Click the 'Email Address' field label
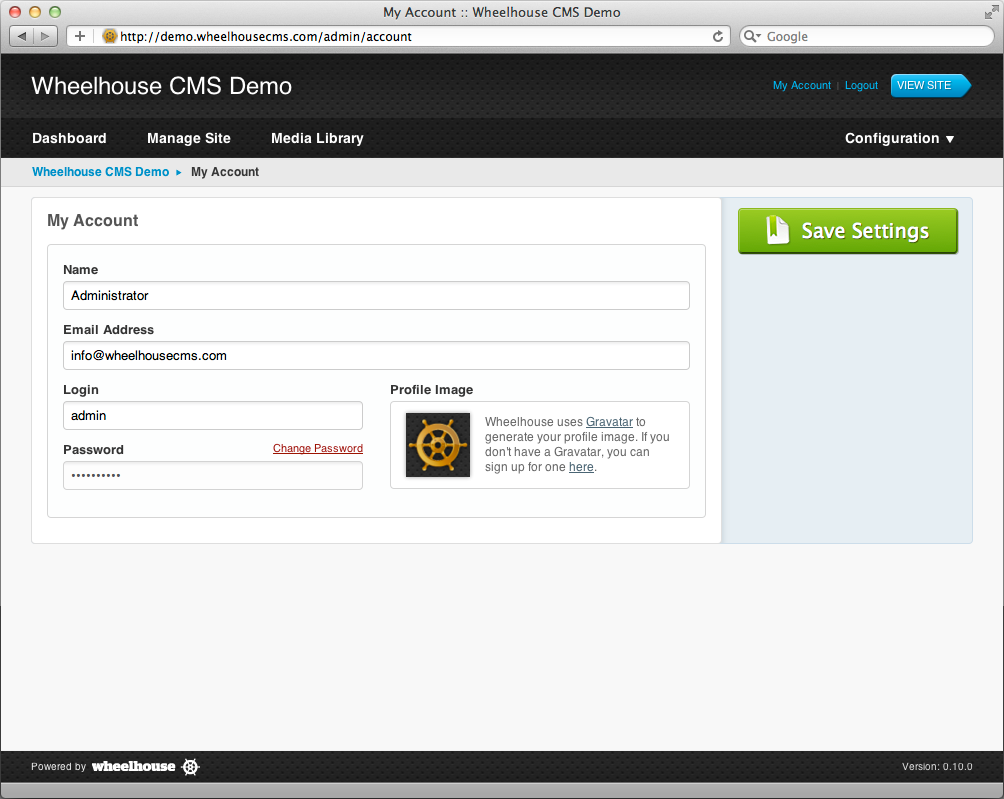The width and height of the screenshot is (1004, 799). tap(108, 330)
